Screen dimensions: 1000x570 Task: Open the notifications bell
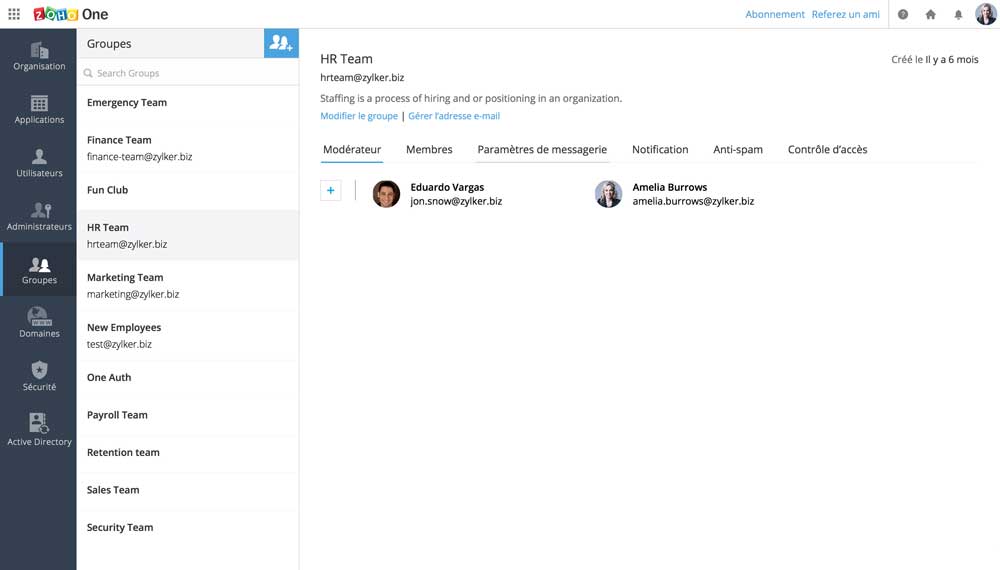(x=958, y=15)
